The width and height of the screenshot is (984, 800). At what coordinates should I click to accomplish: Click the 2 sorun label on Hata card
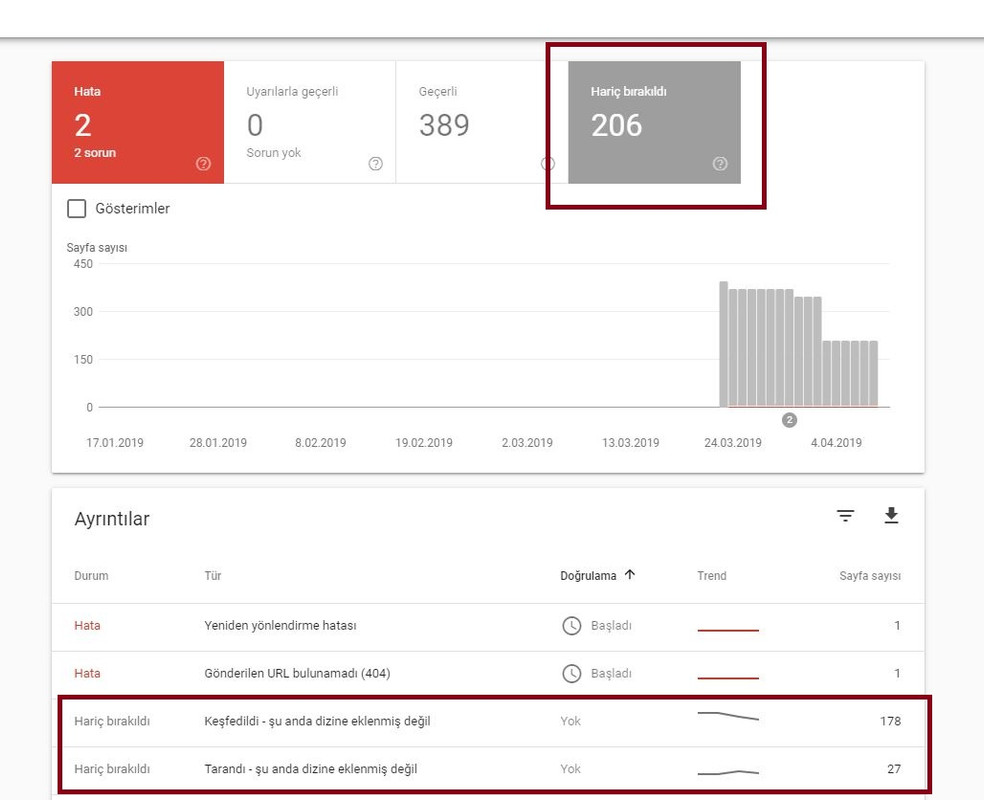click(x=95, y=152)
